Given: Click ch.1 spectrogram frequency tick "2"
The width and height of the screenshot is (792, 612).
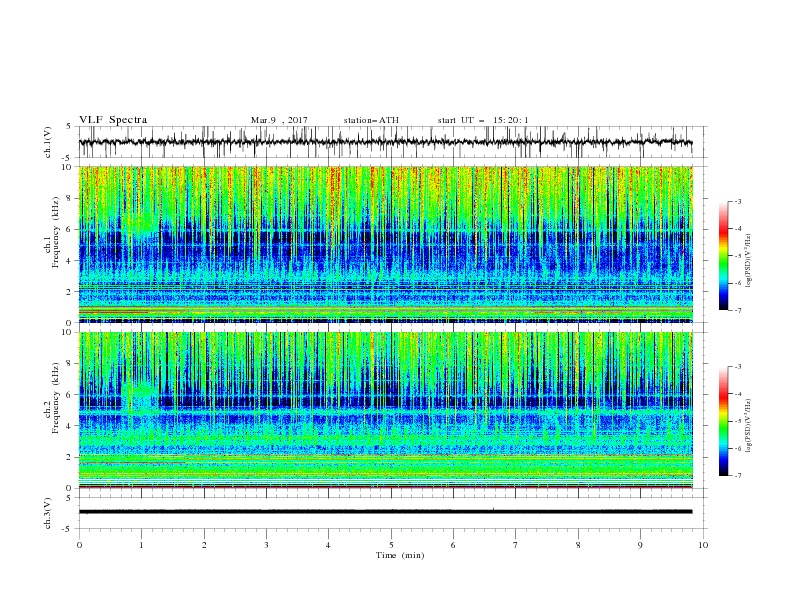Looking at the screenshot, I should 71,291.
